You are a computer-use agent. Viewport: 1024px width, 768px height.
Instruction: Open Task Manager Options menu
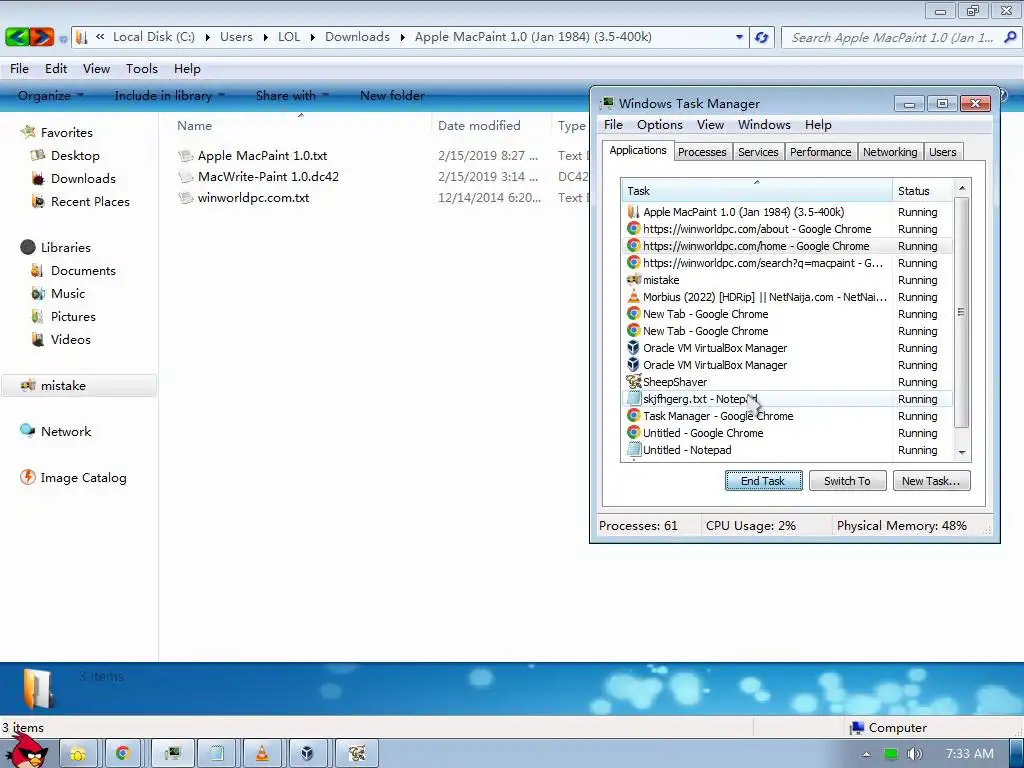pos(660,125)
